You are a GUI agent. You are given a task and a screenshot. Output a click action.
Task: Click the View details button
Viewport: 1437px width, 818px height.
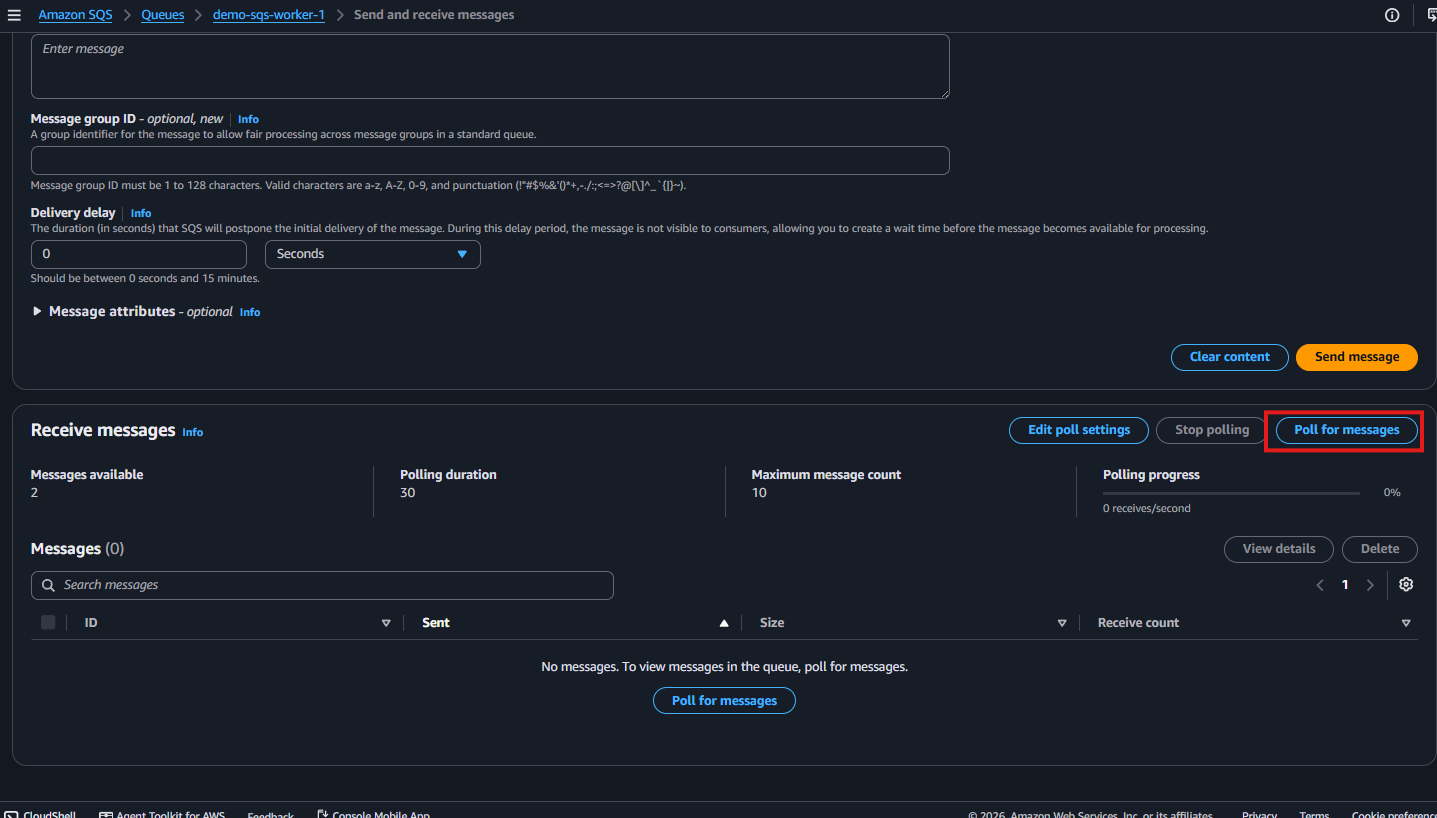coord(1279,549)
